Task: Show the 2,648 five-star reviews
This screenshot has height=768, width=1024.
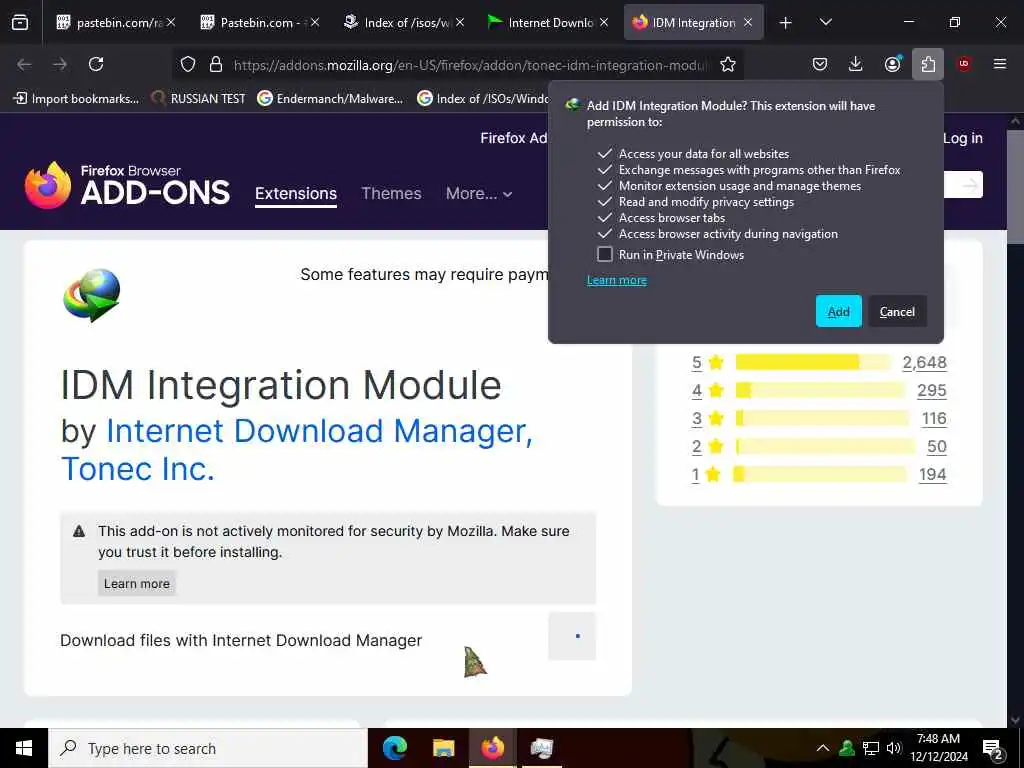Action: [x=924, y=362]
